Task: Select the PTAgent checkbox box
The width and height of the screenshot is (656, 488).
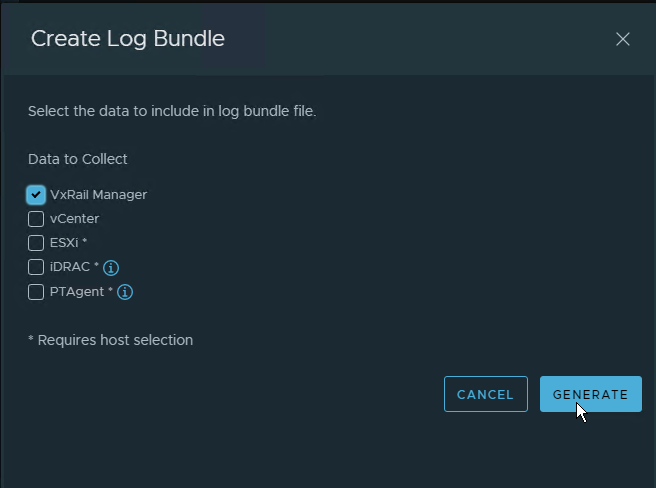Action: [36, 293]
